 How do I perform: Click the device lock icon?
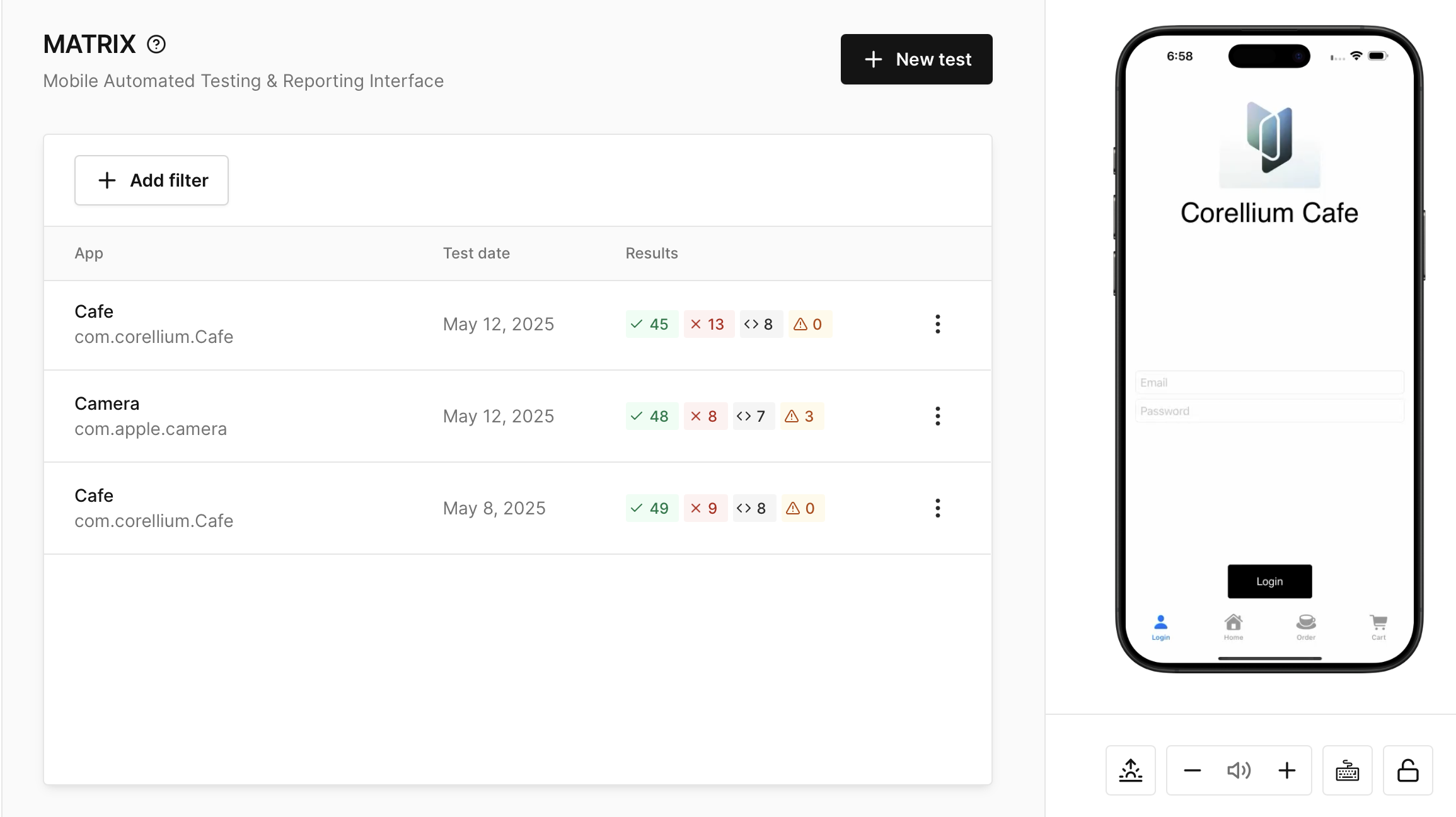(x=1408, y=770)
